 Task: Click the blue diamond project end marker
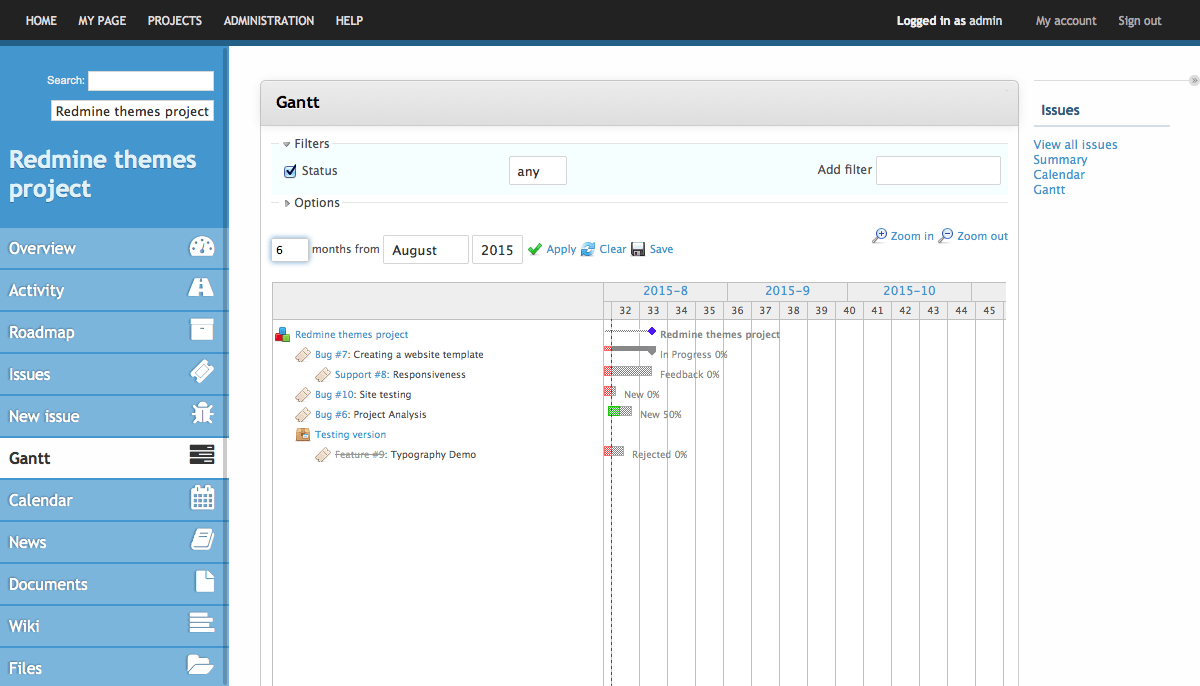pos(652,331)
